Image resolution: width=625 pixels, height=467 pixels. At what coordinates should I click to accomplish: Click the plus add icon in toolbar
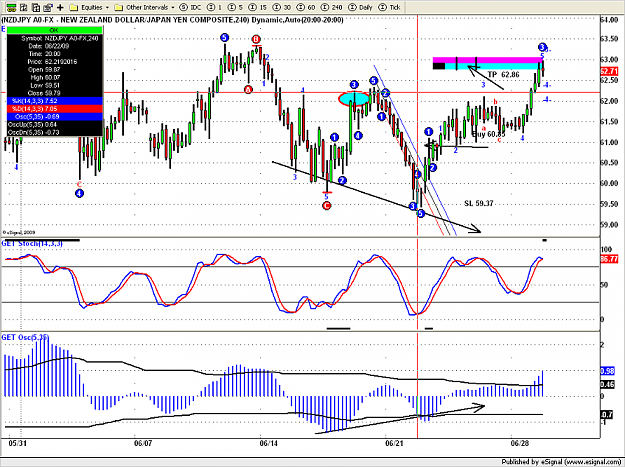point(60,7)
